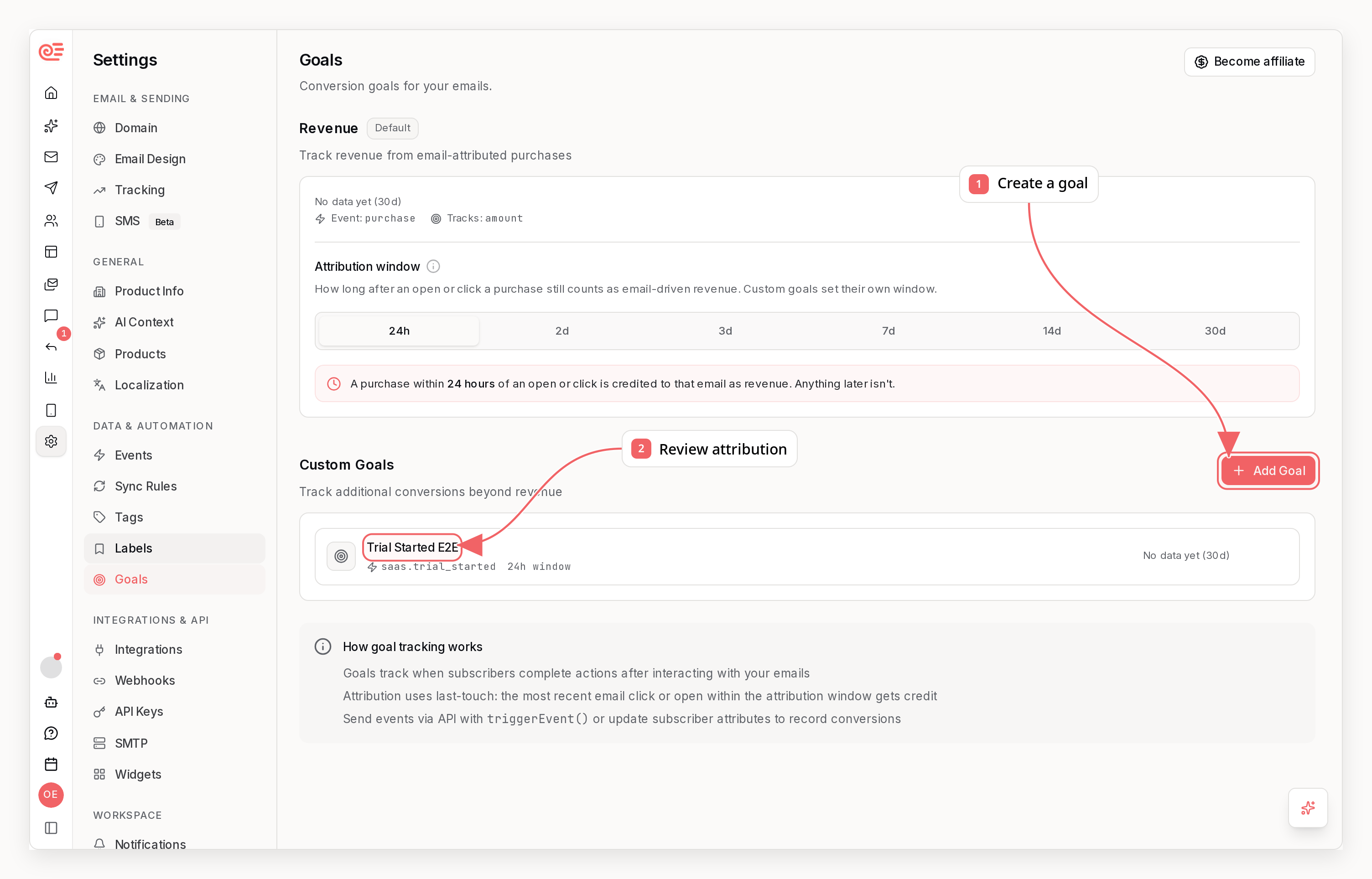This screenshot has height=879, width=1372.
Task: Open Webhooks settings
Action: pos(175,680)
